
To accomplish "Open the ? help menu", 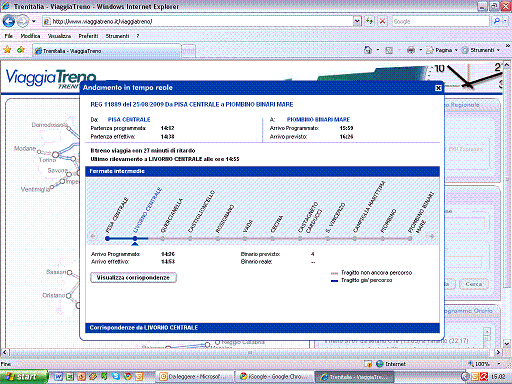I will pyautogui.click(x=138, y=36).
